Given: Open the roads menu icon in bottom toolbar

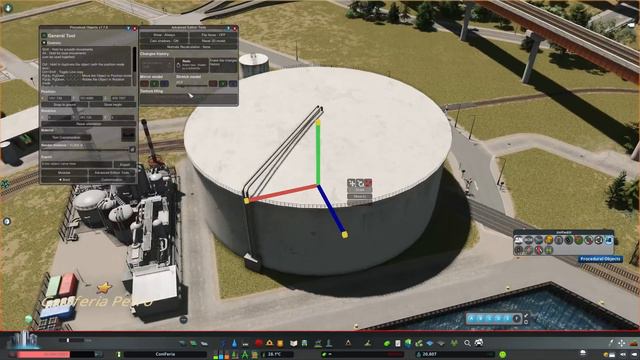Looking at the screenshot, I should (x=182, y=343).
